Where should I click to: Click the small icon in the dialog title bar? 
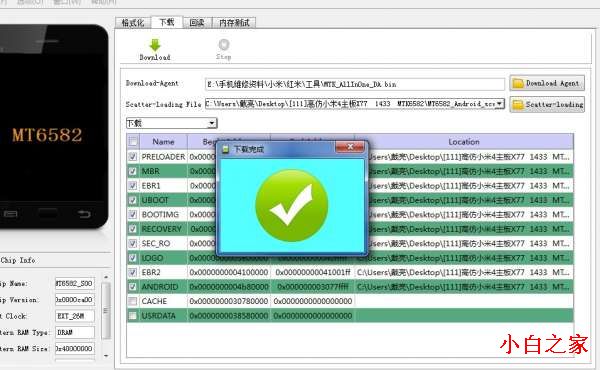click(226, 149)
